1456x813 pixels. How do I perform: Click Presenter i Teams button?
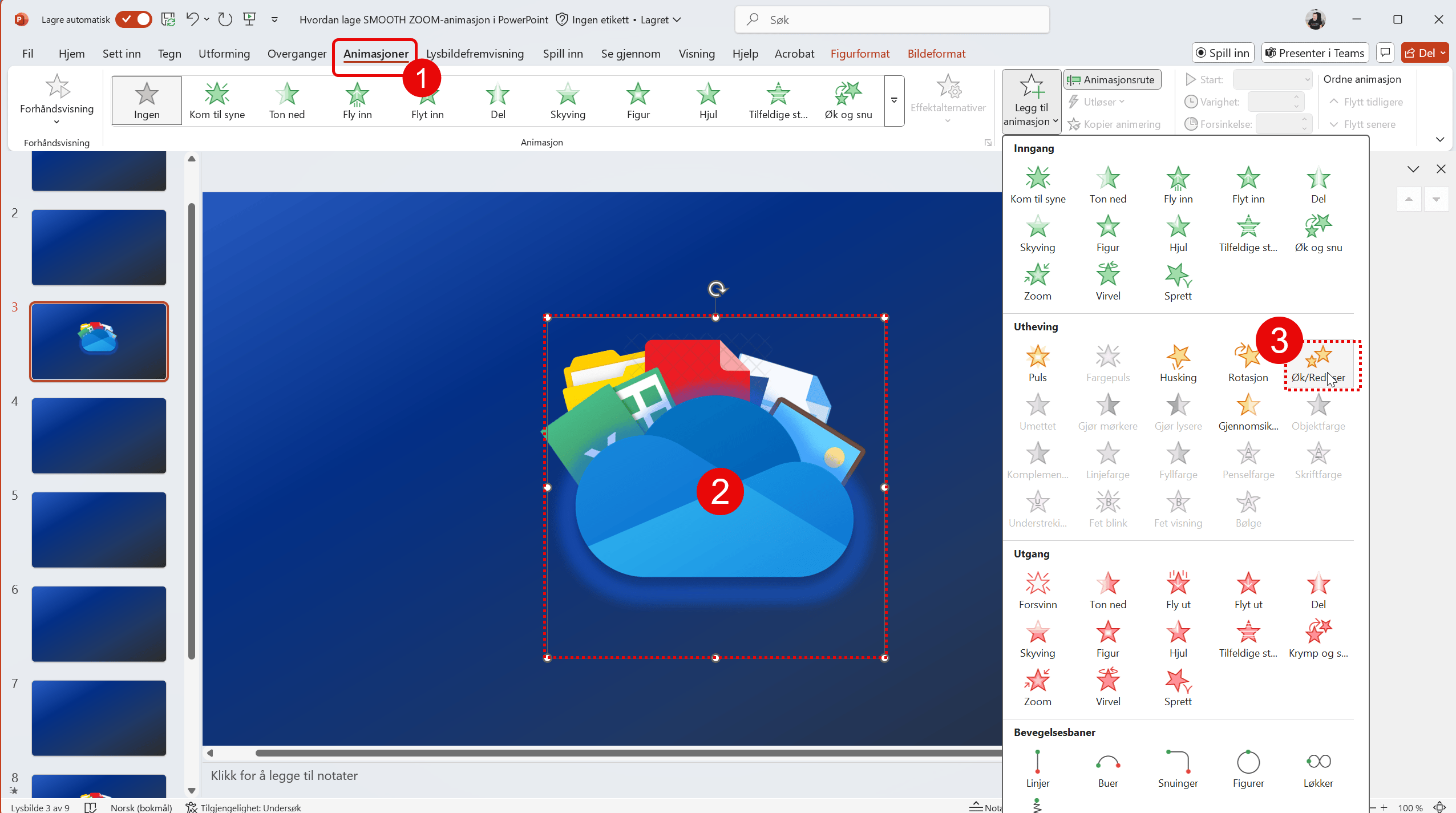tap(1315, 53)
